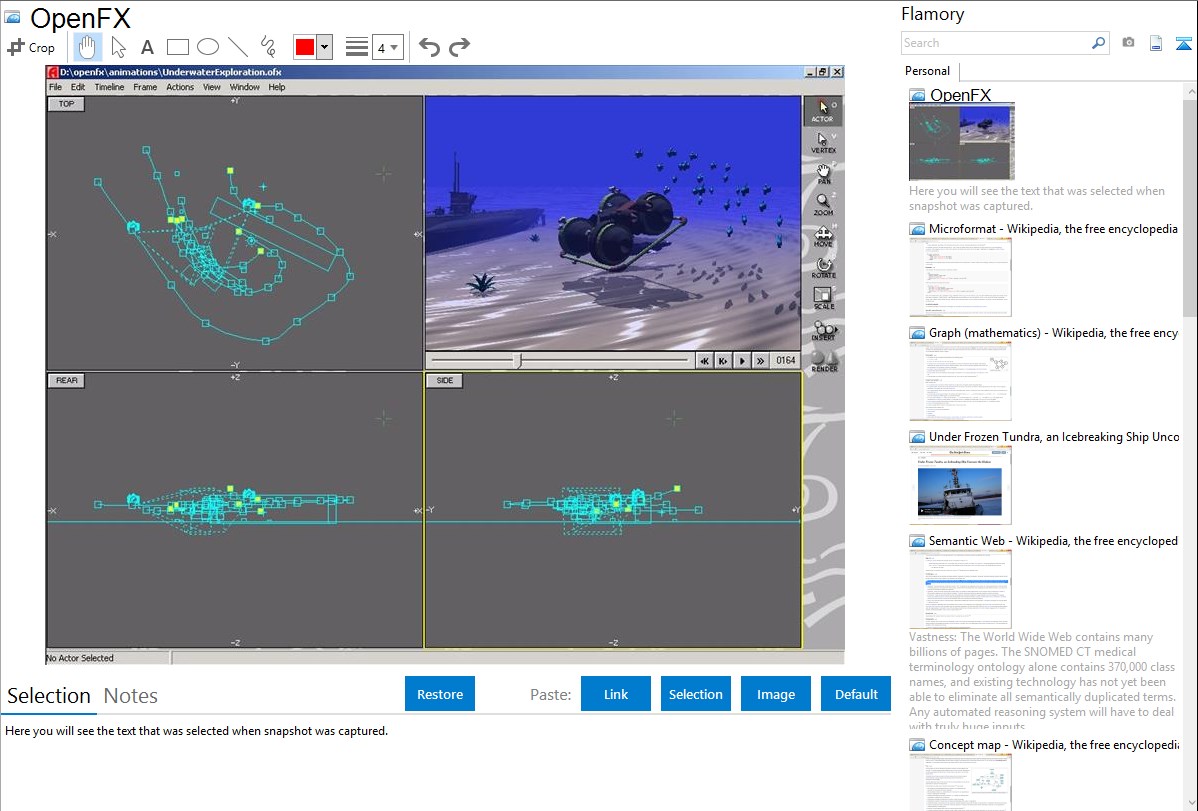Click the Default paste button
This screenshot has height=811, width=1198.
tap(856, 694)
